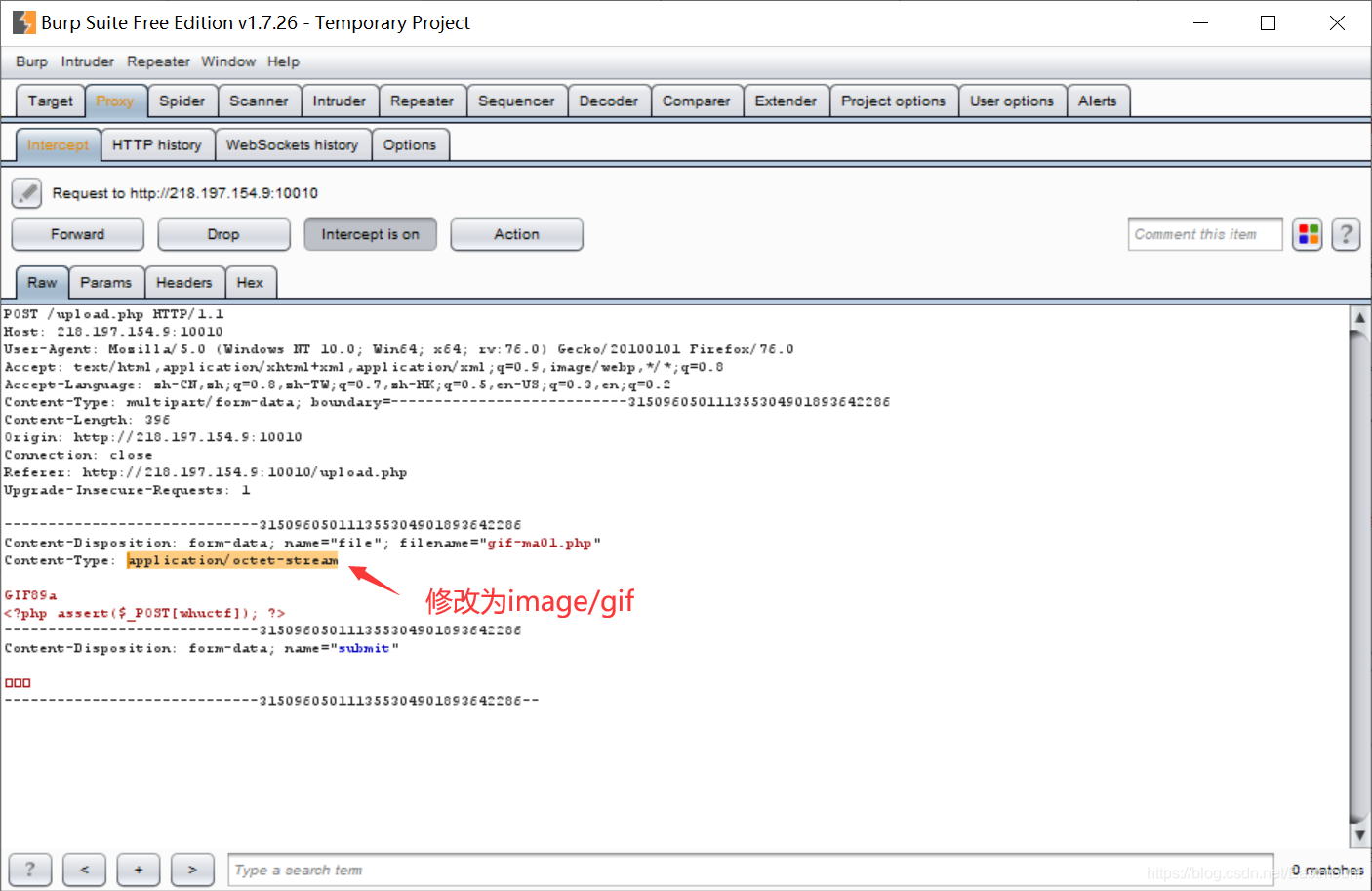1372x891 pixels.
Task: Switch to the Decoder tab
Action: coord(608,101)
